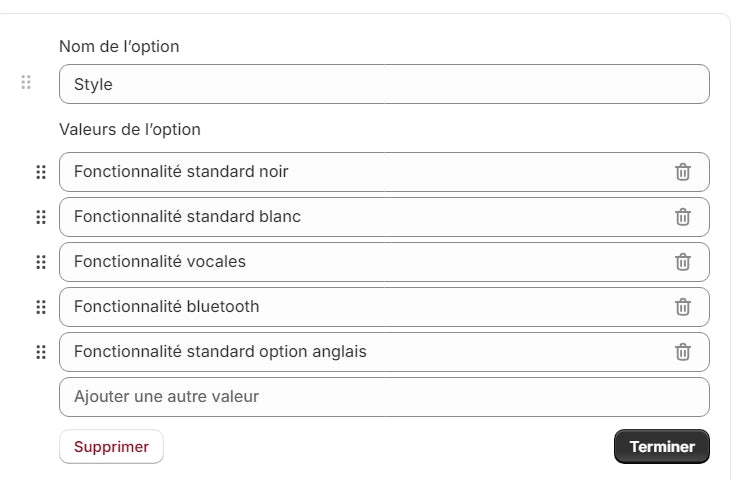
Task: Click drag handle for "Fonctionnalité bluetooth"
Action: [41, 307]
